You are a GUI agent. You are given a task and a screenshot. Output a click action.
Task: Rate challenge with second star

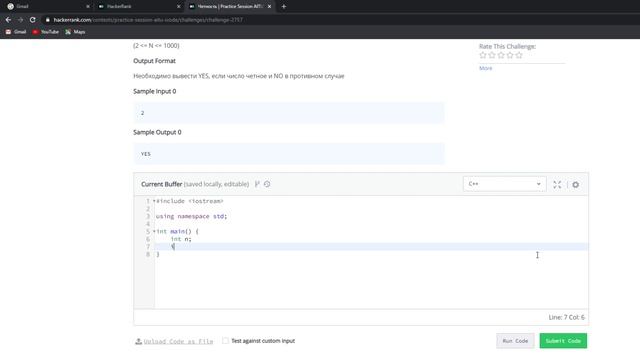(x=492, y=55)
